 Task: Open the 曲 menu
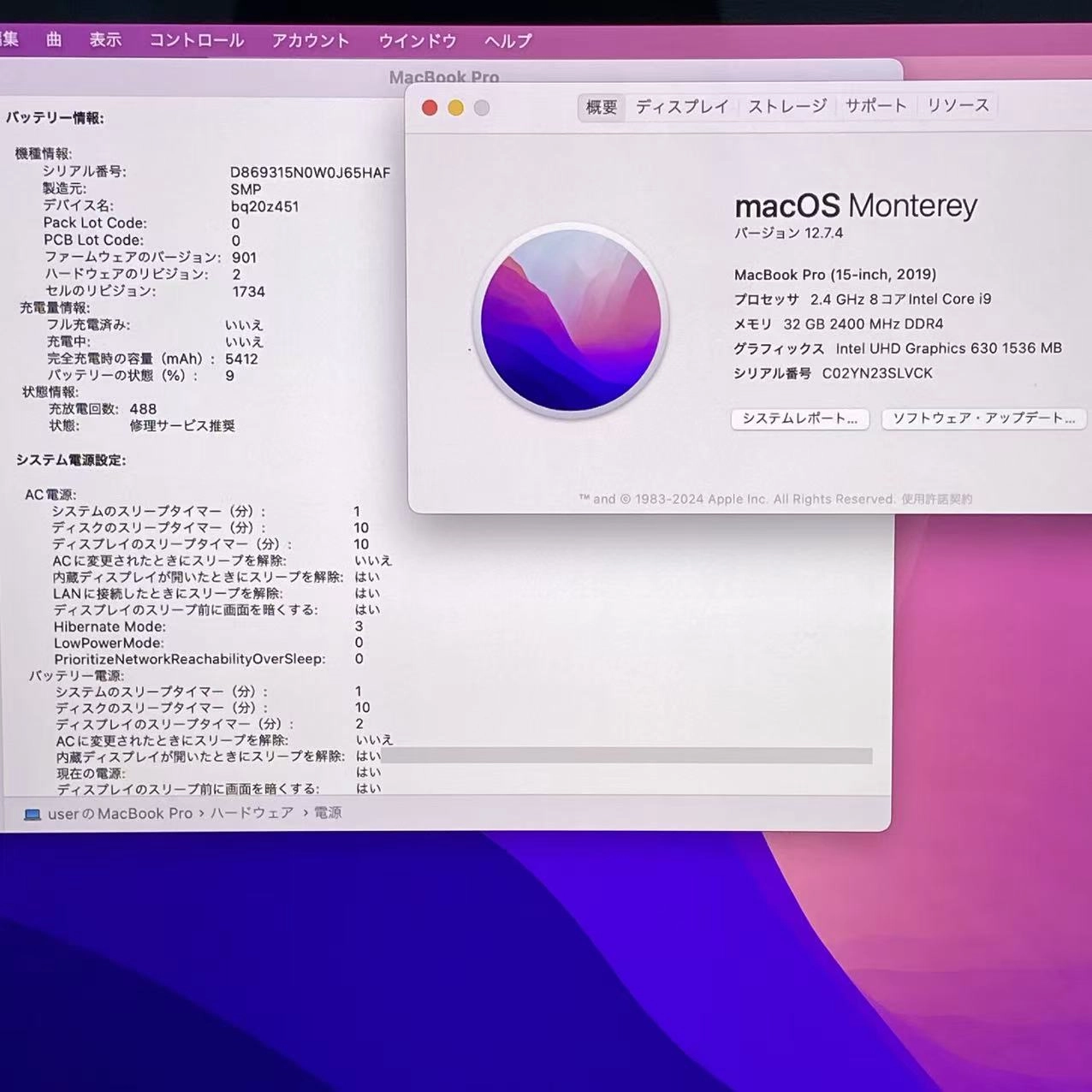pyautogui.click(x=54, y=40)
